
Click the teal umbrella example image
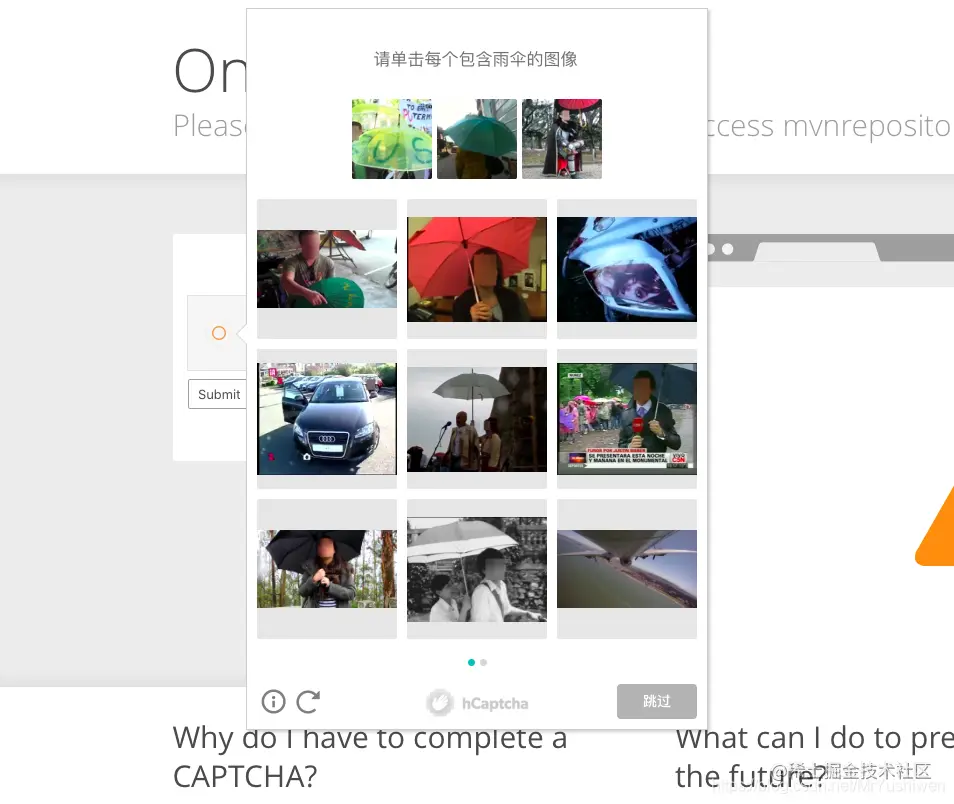click(x=477, y=139)
